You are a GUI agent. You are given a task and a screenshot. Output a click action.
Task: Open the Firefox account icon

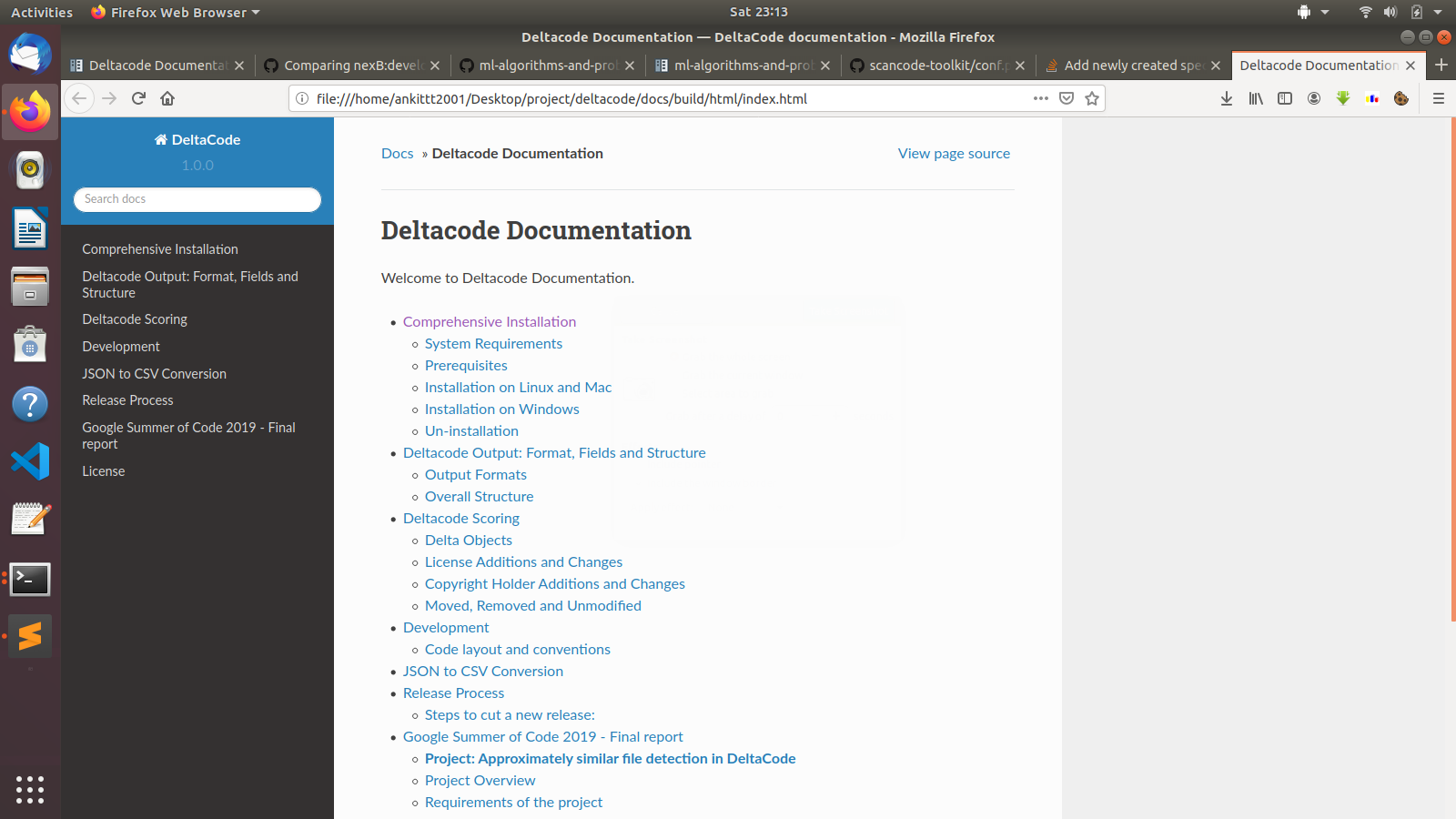(x=1314, y=98)
